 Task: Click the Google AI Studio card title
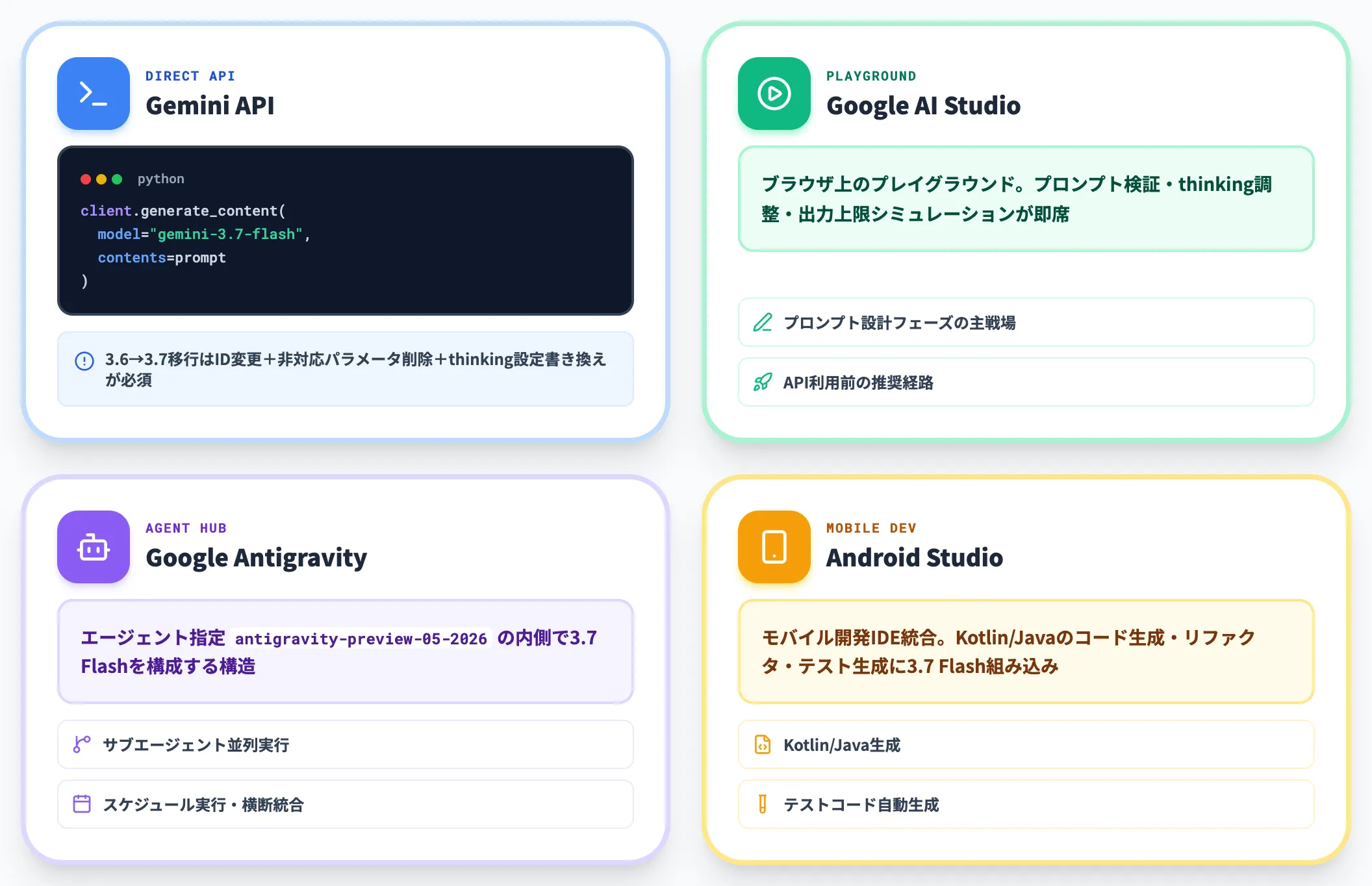tap(923, 105)
